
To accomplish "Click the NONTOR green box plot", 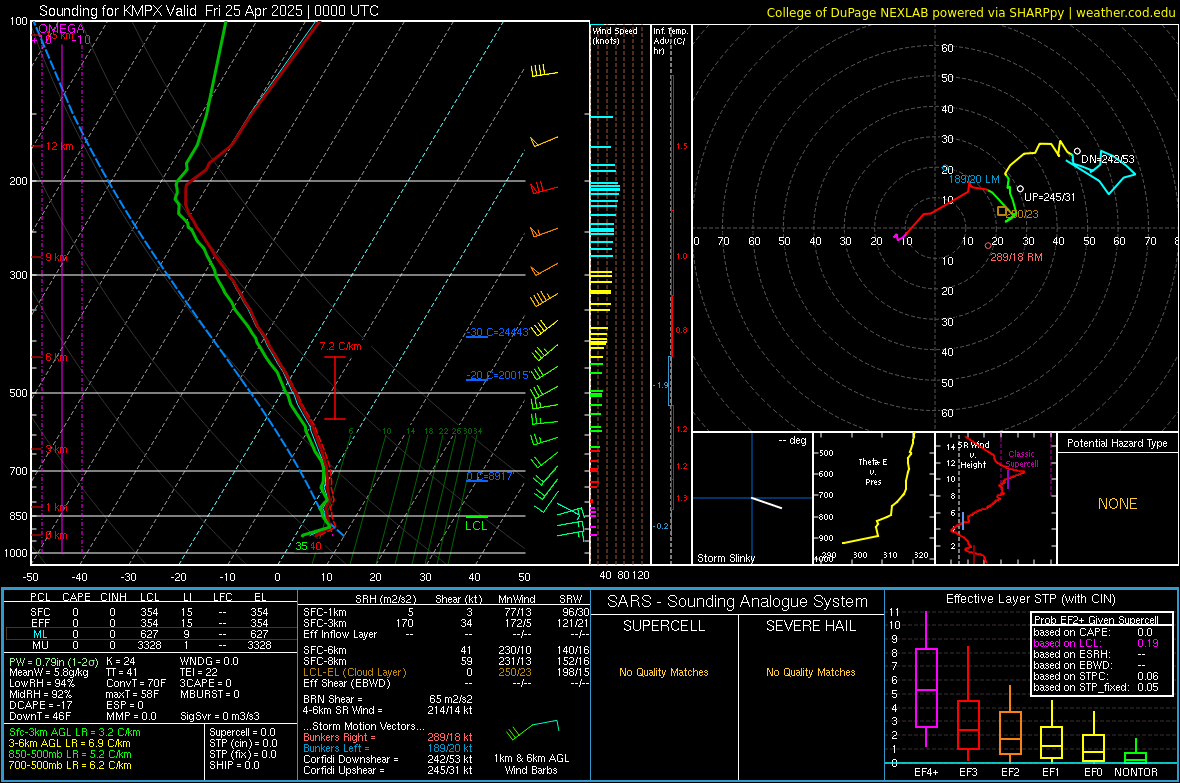I will [x=1136, y=757].
